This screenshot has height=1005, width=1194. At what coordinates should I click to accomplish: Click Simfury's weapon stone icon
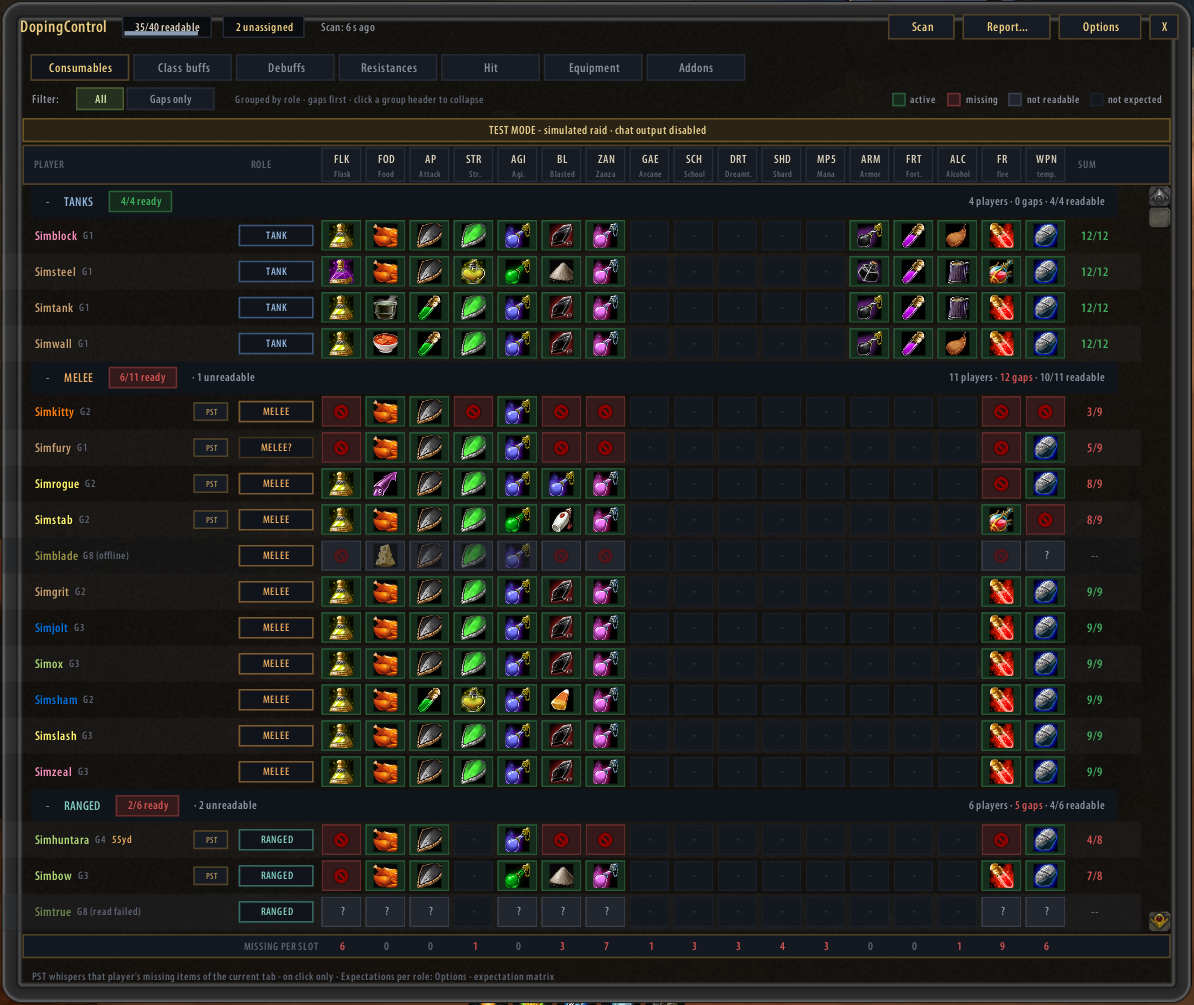[x=1046, y=448]
